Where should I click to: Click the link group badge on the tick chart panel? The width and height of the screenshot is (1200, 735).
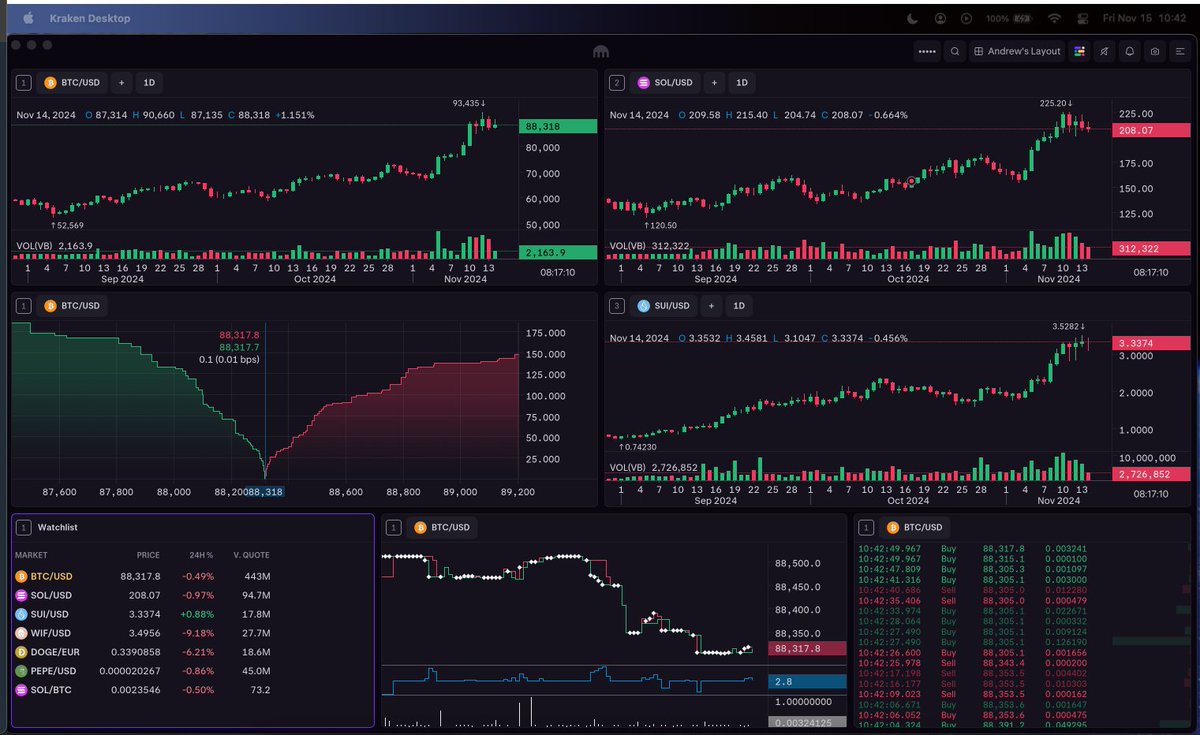(x=393, y=526)
